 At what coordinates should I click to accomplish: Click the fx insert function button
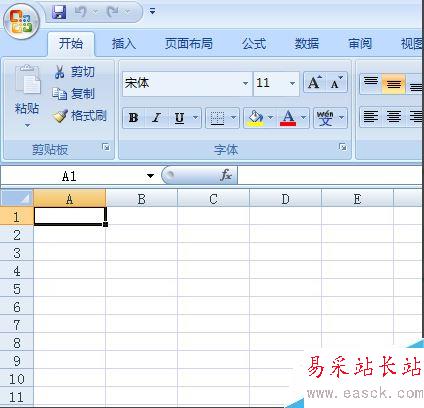(x=226, y=175)
